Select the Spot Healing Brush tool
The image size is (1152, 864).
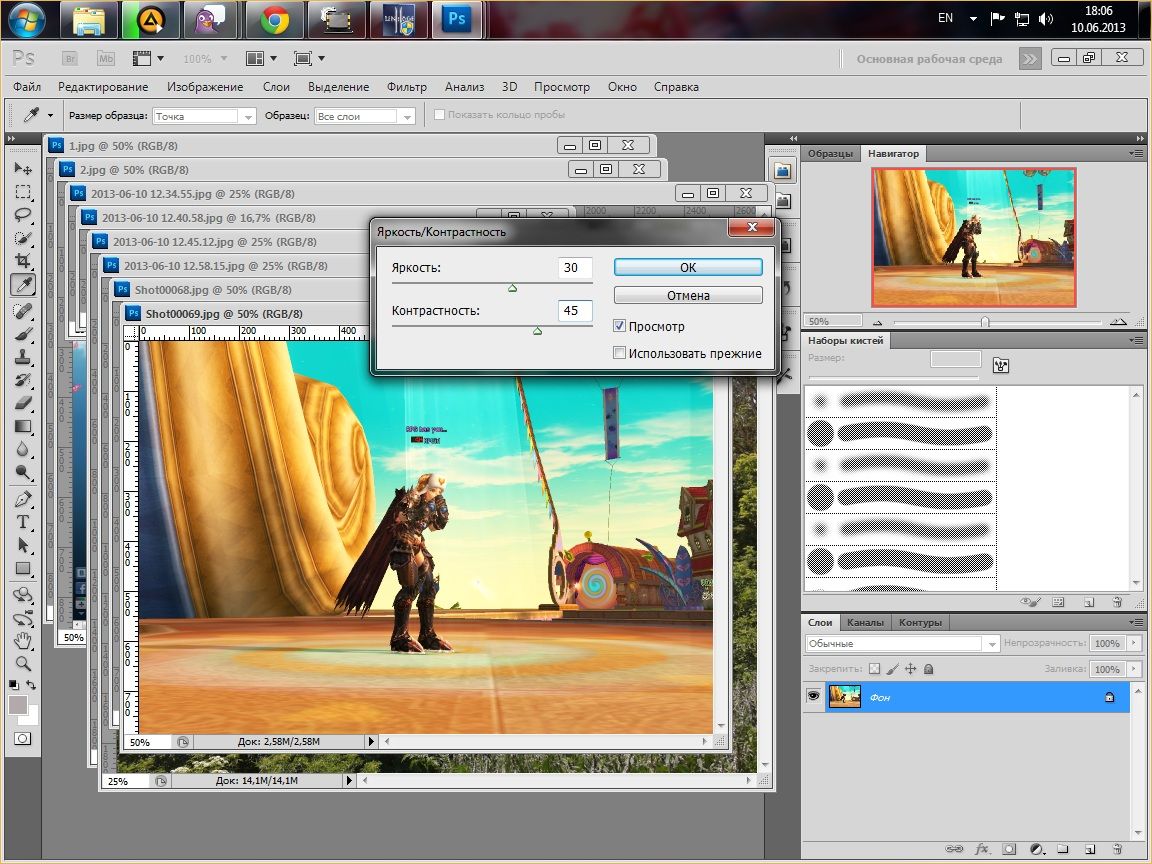23,311
